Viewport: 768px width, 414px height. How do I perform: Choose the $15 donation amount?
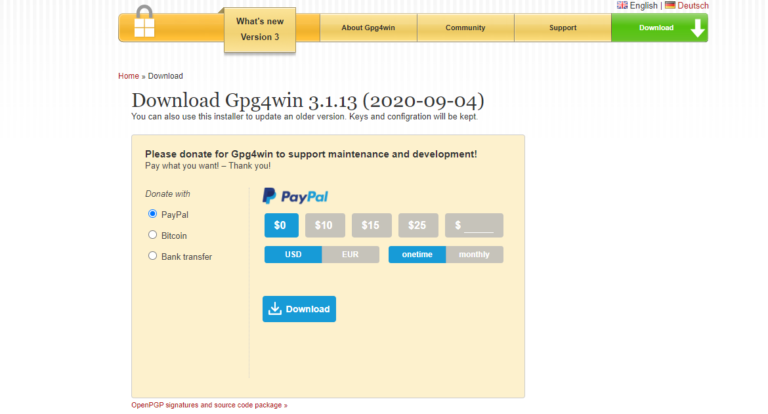pyautogui.click(x=371, y=225)
